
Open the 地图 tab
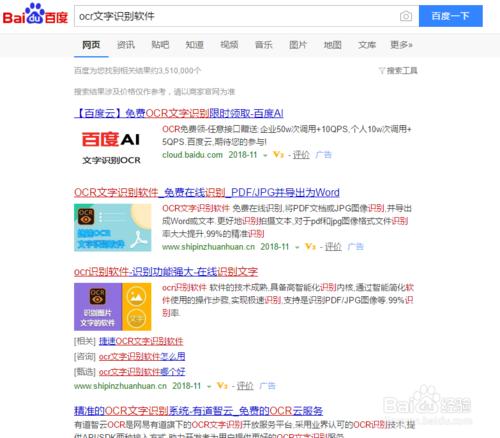(333, 45)
